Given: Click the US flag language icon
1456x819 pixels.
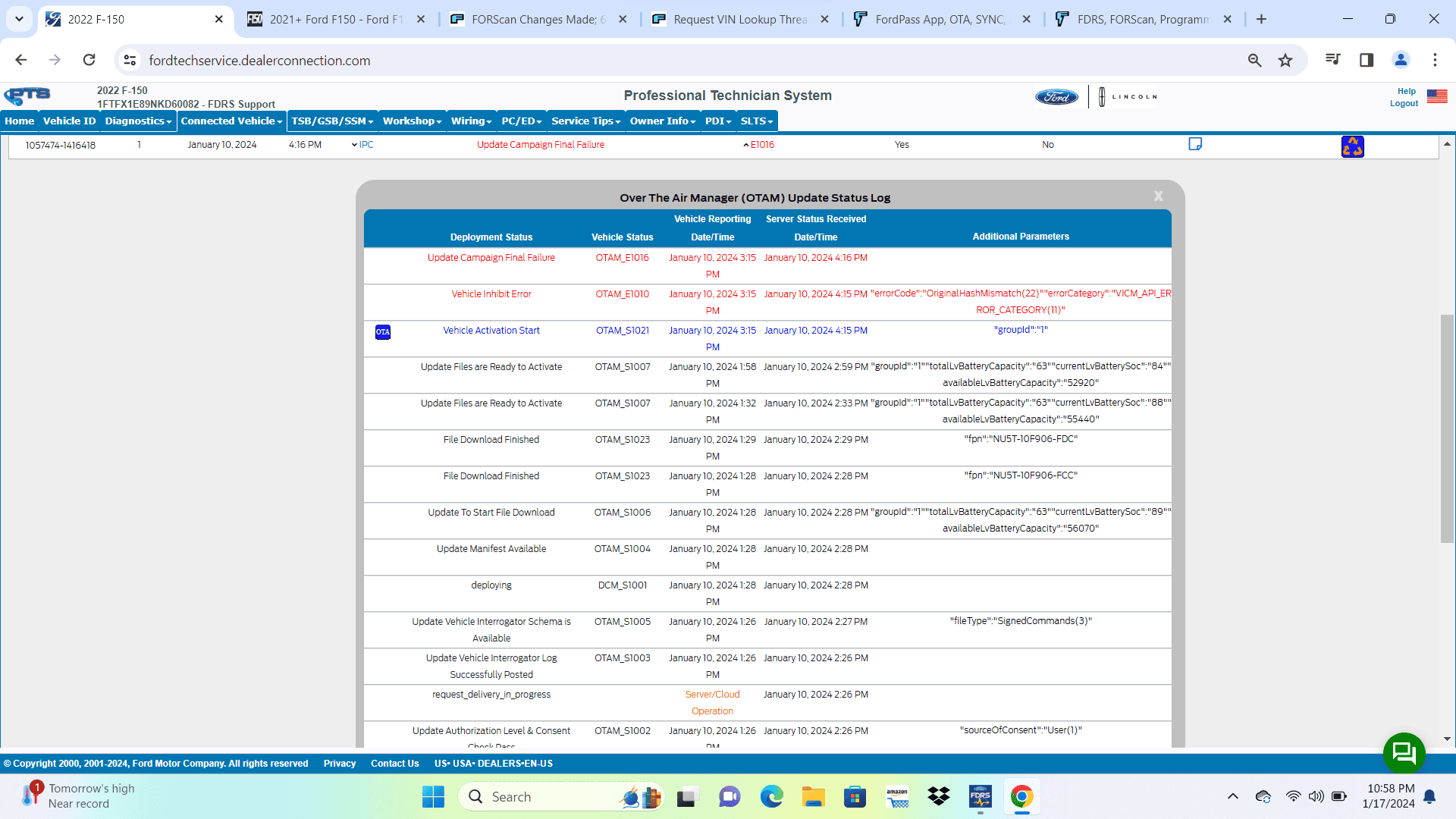Looking at the screenshot, I should (1437, 96).
